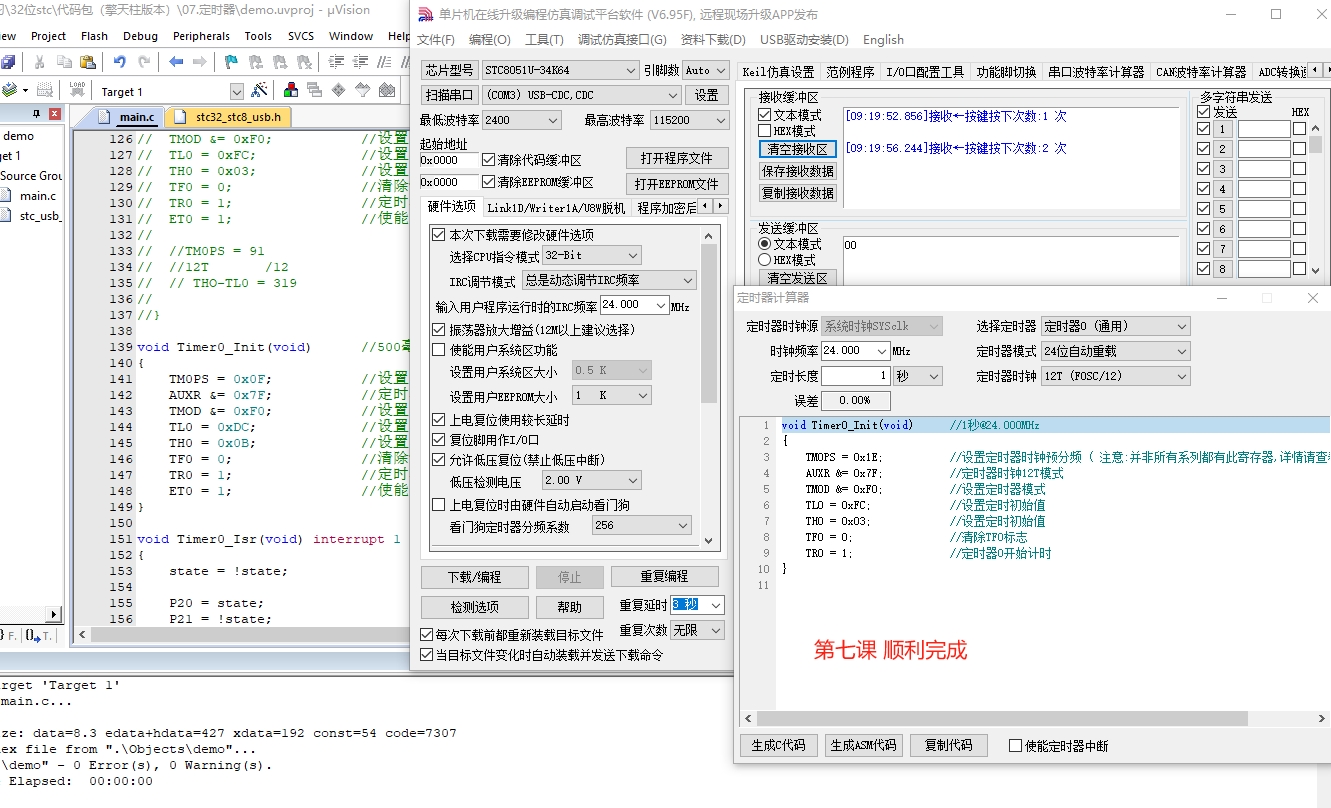Open the Peripherals menu in µVision

coord(201,36)
